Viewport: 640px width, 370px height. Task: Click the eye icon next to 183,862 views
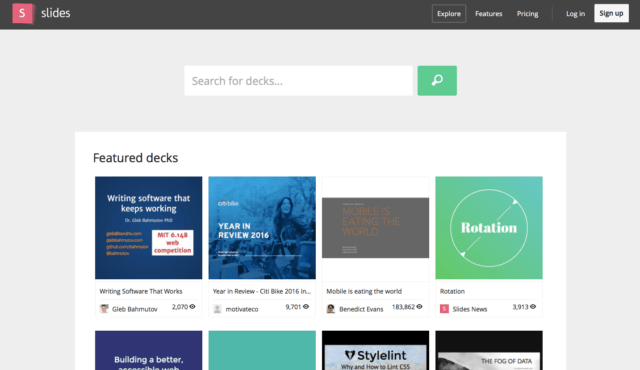point(420,307)
